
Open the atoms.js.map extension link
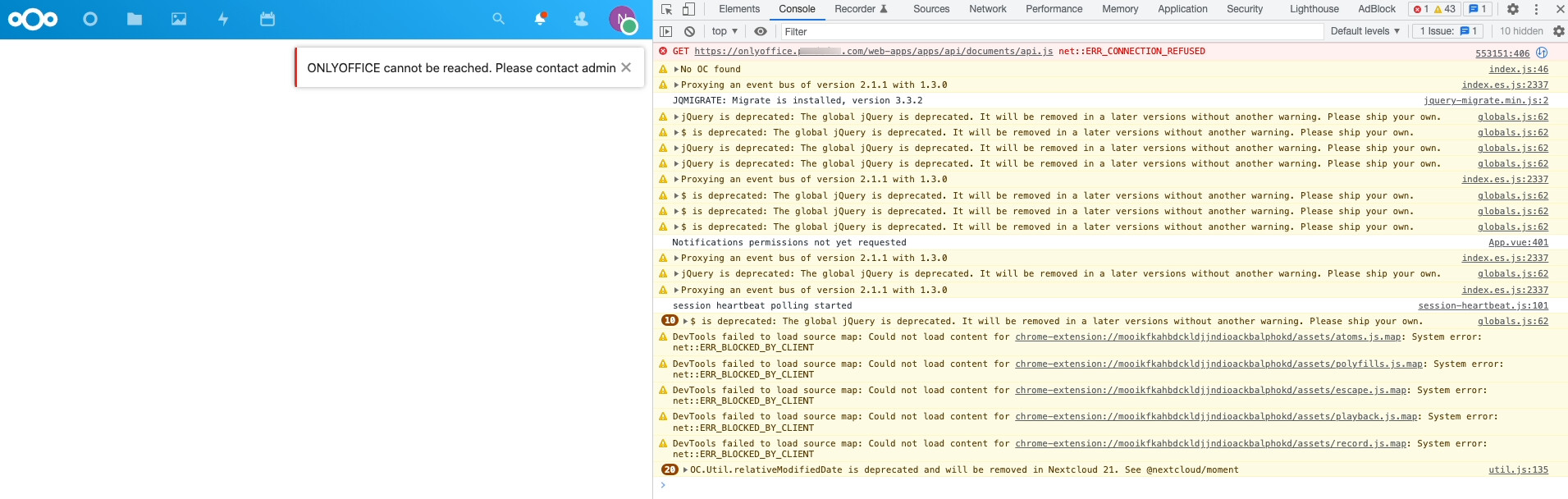(x=1208, y=337)
